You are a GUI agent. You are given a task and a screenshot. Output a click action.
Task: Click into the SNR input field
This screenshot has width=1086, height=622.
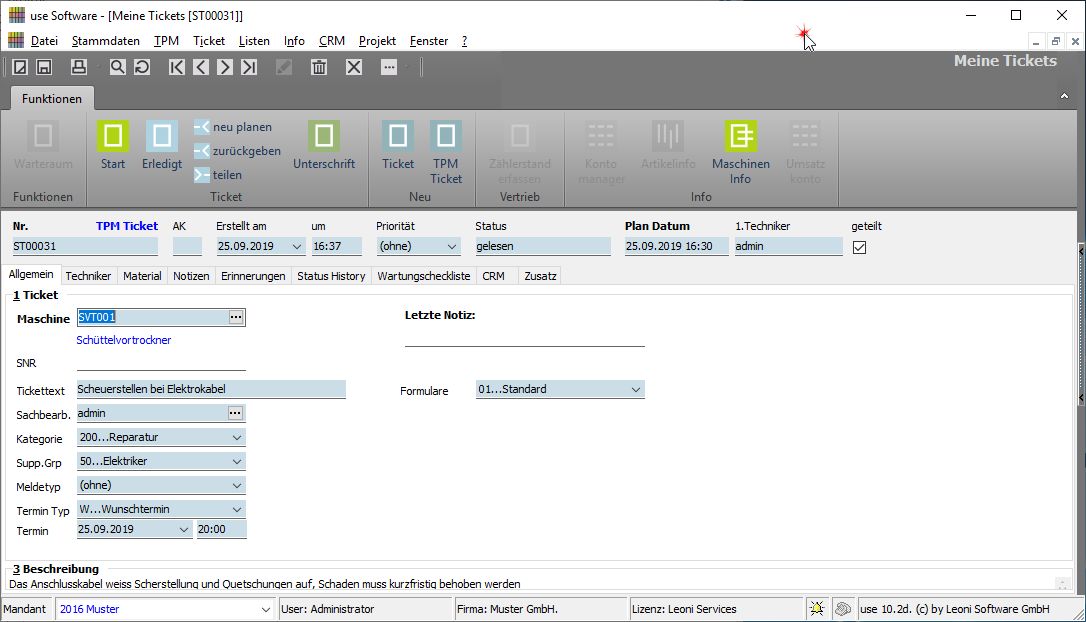click(161, 362)
